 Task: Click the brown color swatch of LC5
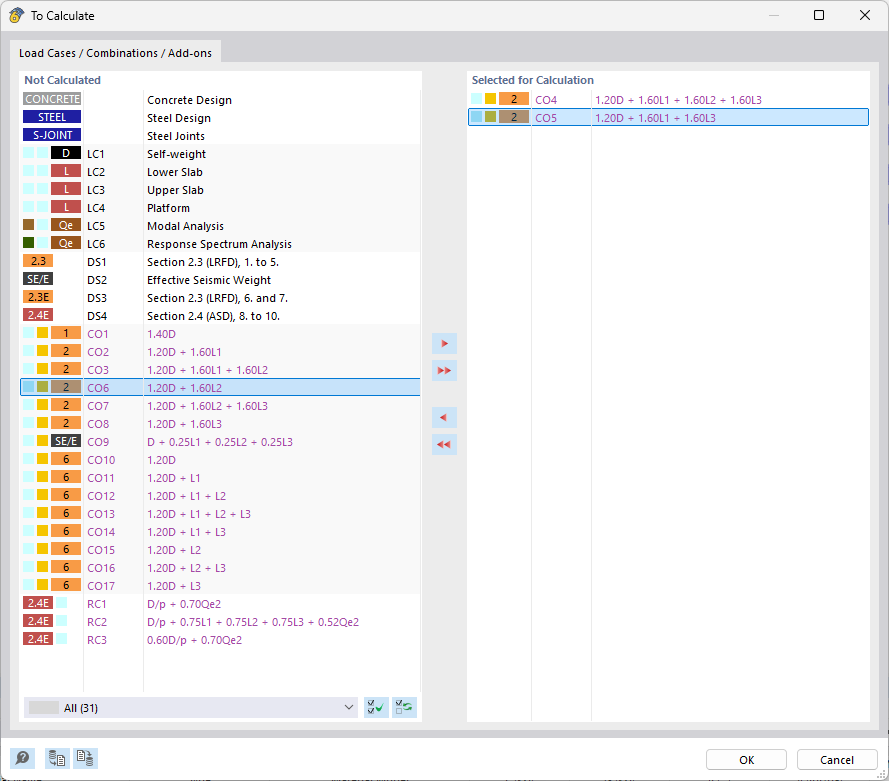coord(28,225)
